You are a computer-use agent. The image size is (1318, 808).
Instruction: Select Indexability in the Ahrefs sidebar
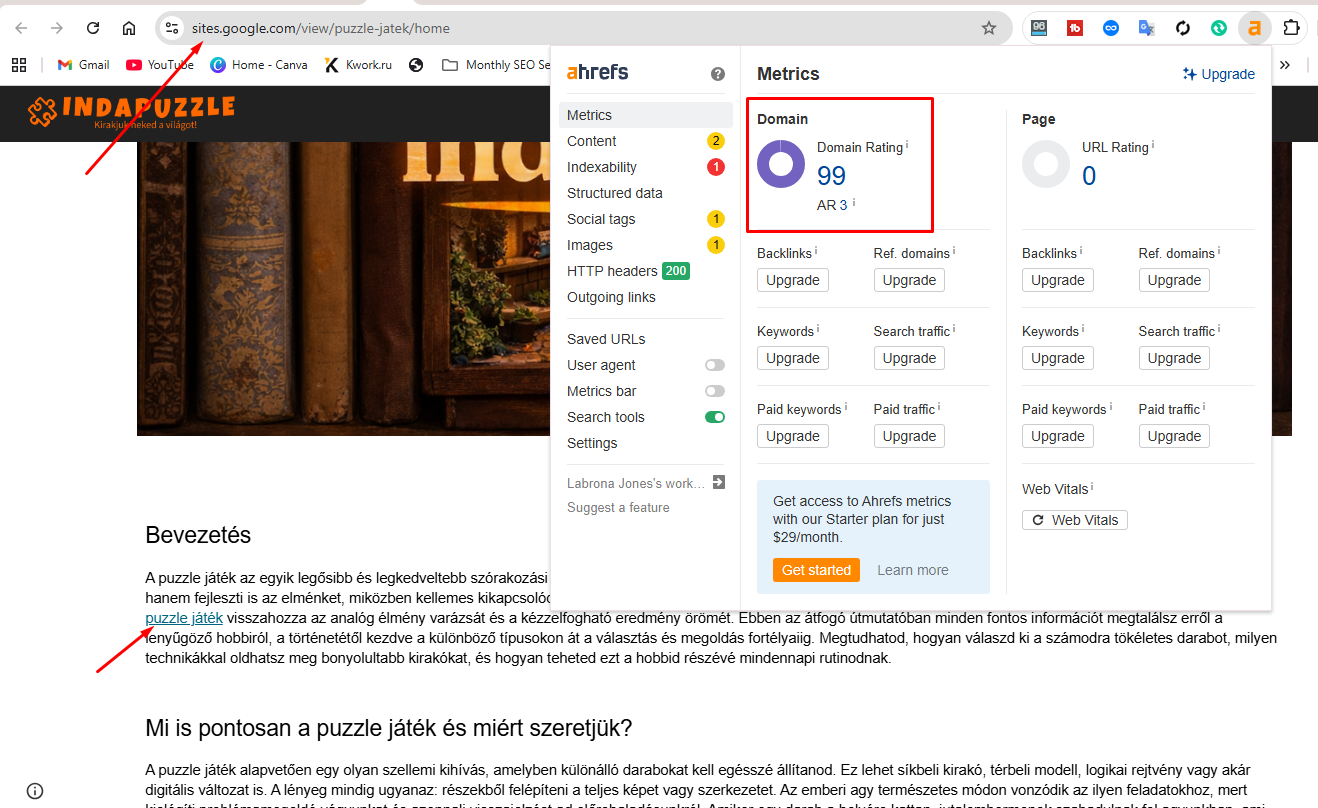coord(602,167)
